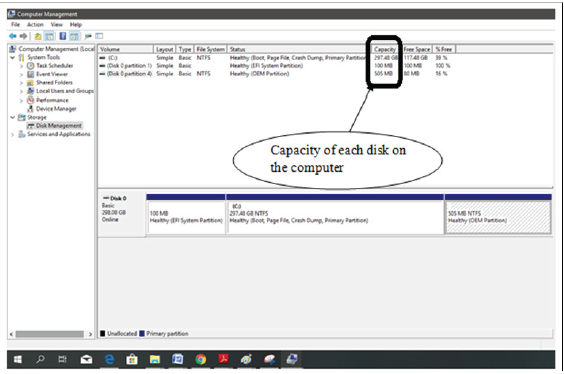Open the Action menu
Image resolution: width=564 pixels, height=374 pixels.
click(x=35, y=24)
